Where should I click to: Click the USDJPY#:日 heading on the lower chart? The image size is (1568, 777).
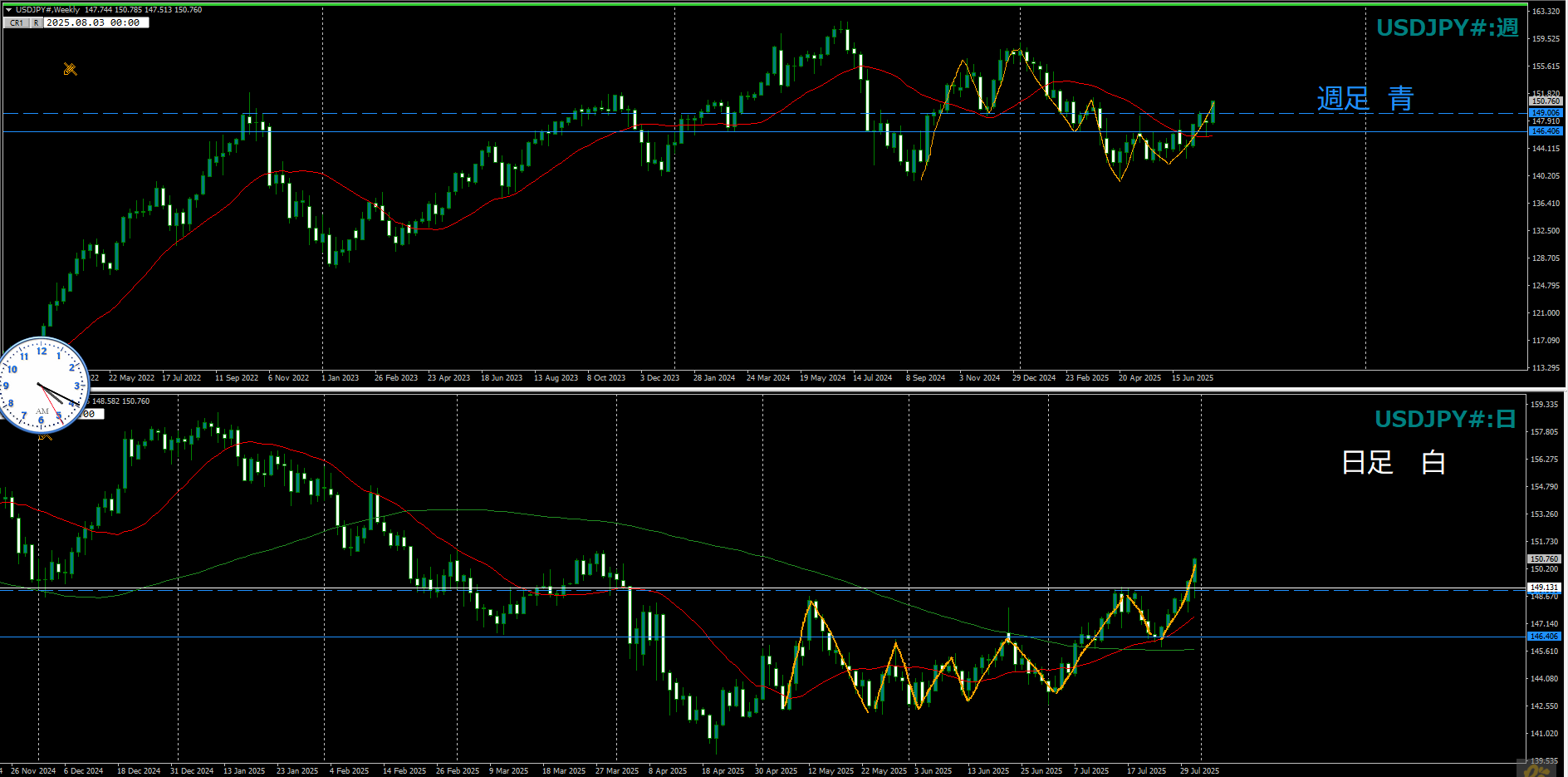tap(1446, 419)
